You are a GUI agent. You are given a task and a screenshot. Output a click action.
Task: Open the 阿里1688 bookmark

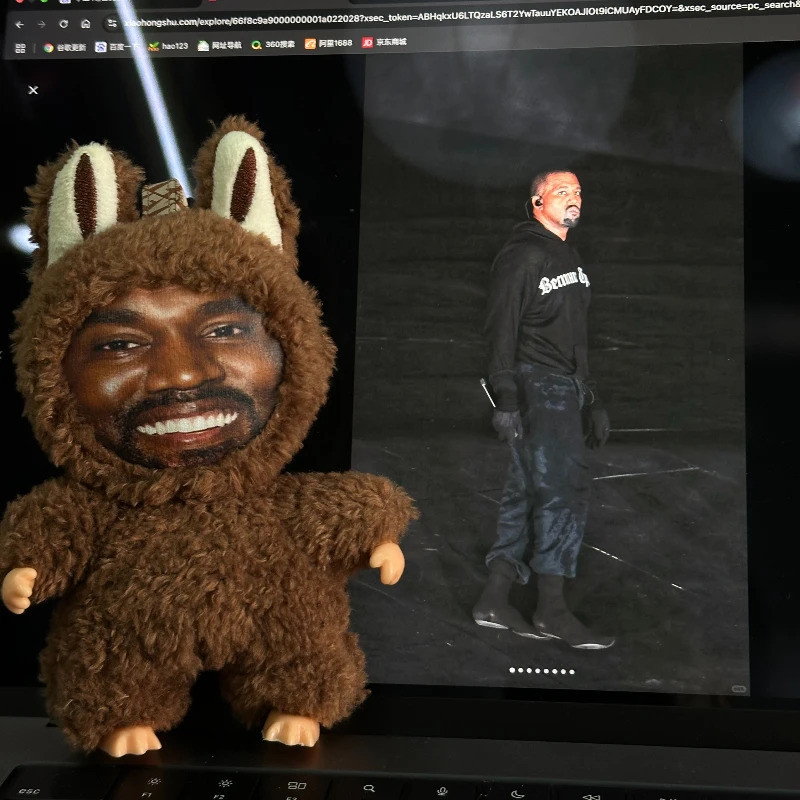[323, 46]
